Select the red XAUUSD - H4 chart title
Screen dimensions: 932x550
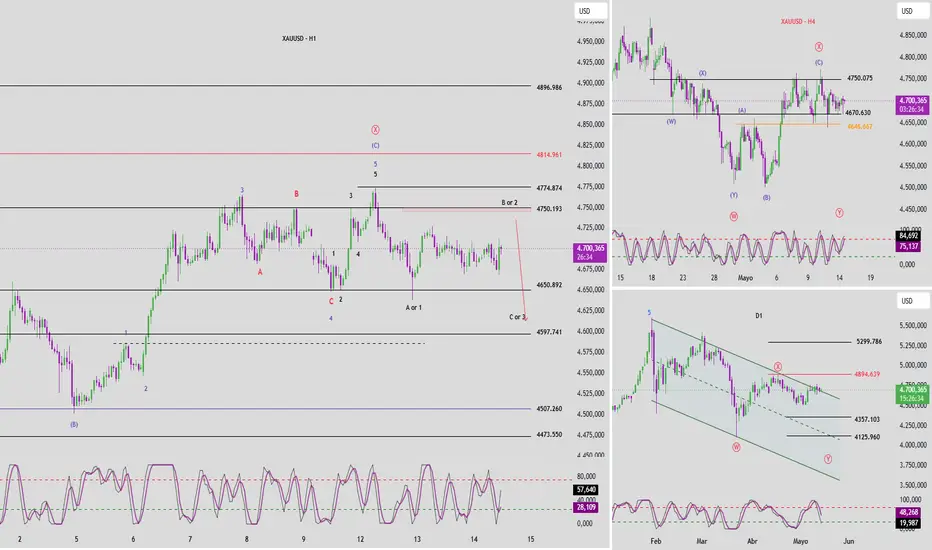(x=798, y=21)
